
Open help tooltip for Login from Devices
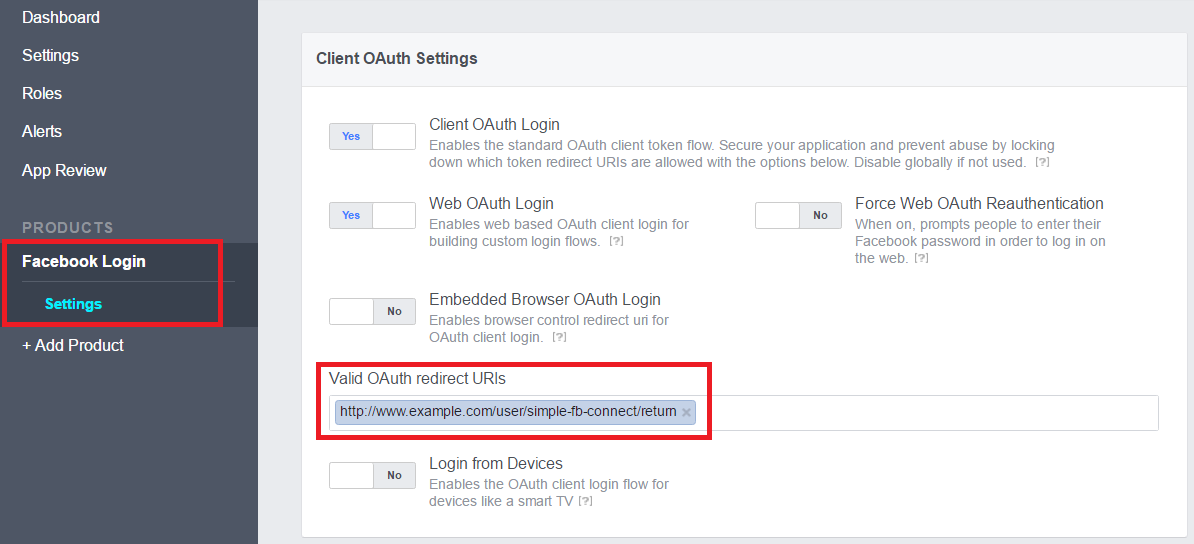coord(586,502)
